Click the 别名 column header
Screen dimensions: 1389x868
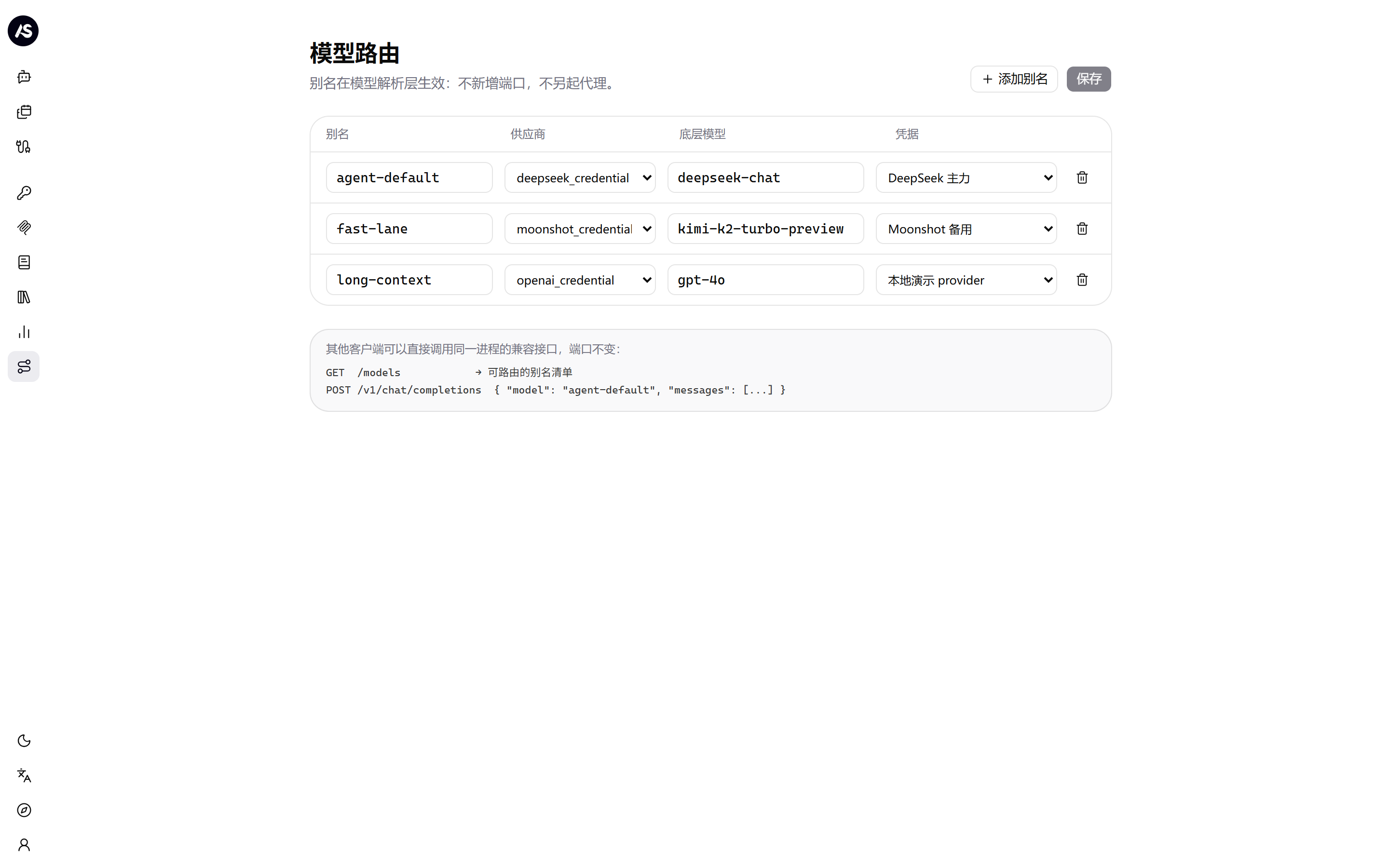click(338, 134)
